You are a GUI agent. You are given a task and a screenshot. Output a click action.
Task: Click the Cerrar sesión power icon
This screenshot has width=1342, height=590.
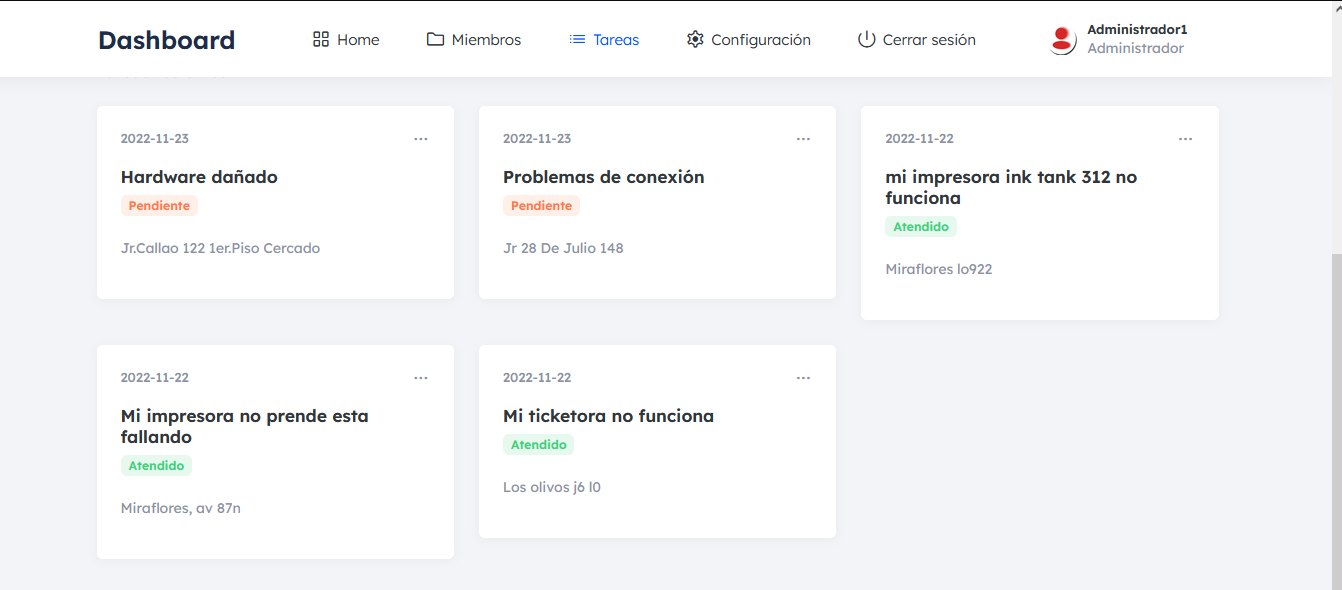click(866, 39)
